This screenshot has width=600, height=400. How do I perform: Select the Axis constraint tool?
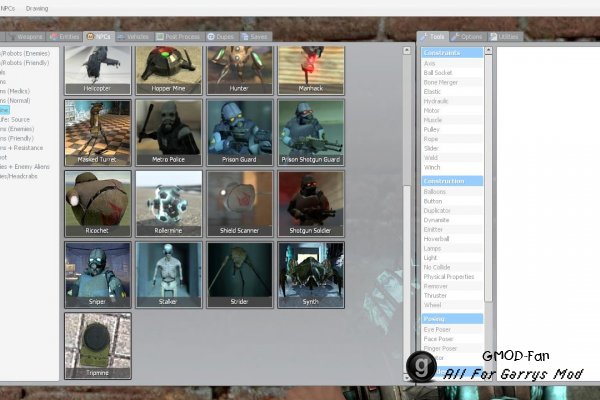[x=452, y=63]
